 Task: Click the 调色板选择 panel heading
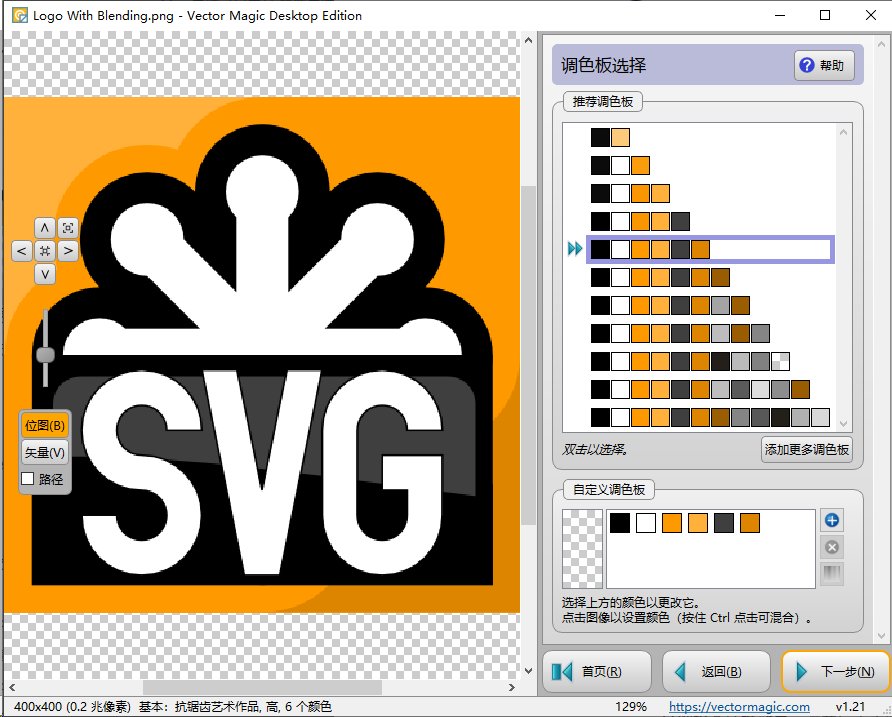coord(604,65)
